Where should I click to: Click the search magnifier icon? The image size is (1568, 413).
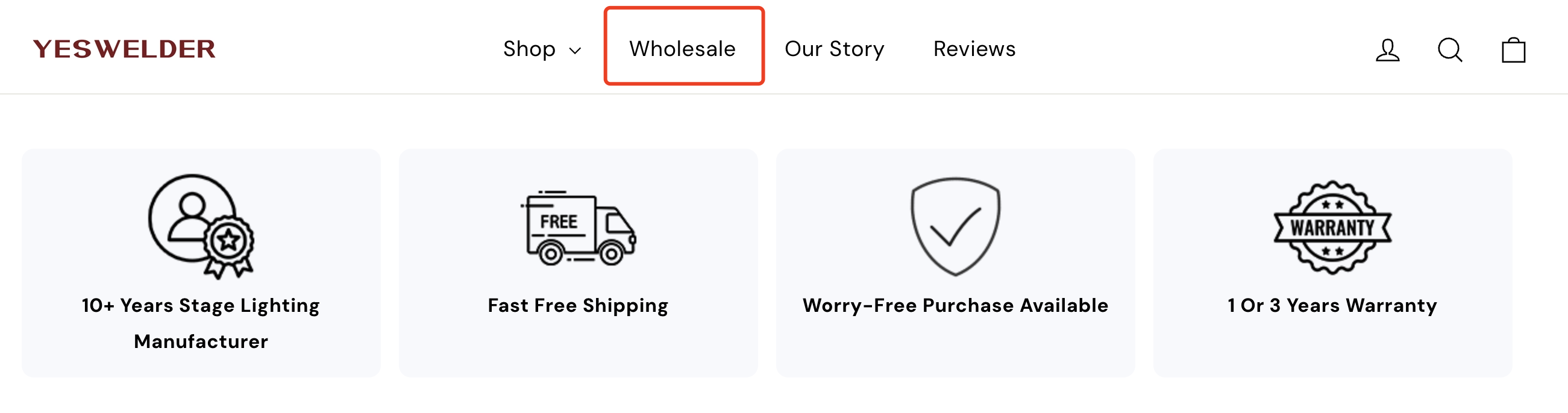pyautogui.click(x=1450, y=50)
